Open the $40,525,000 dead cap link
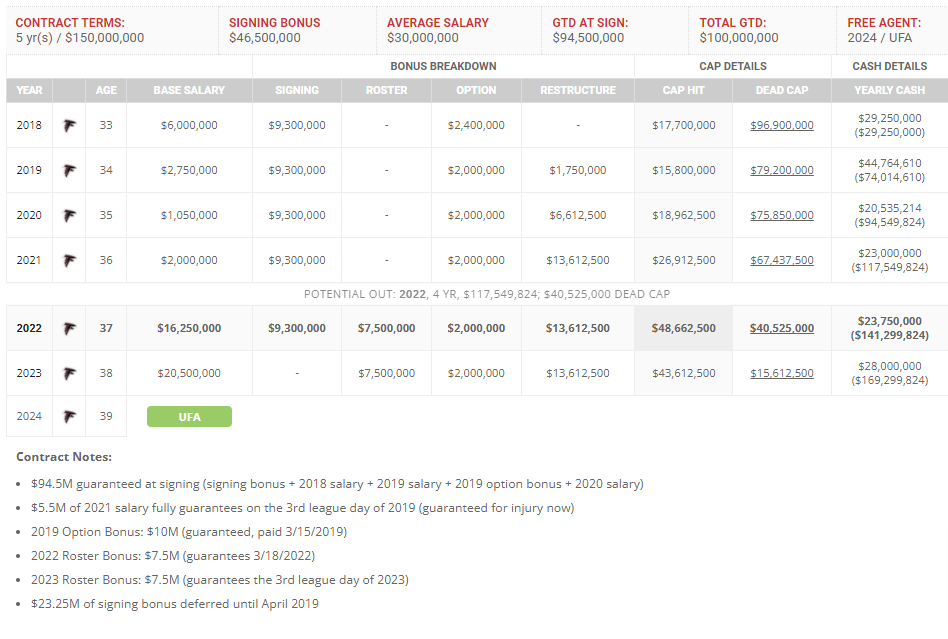The width and height of the screenshot is (948, 639). click(x=782, y=328)
